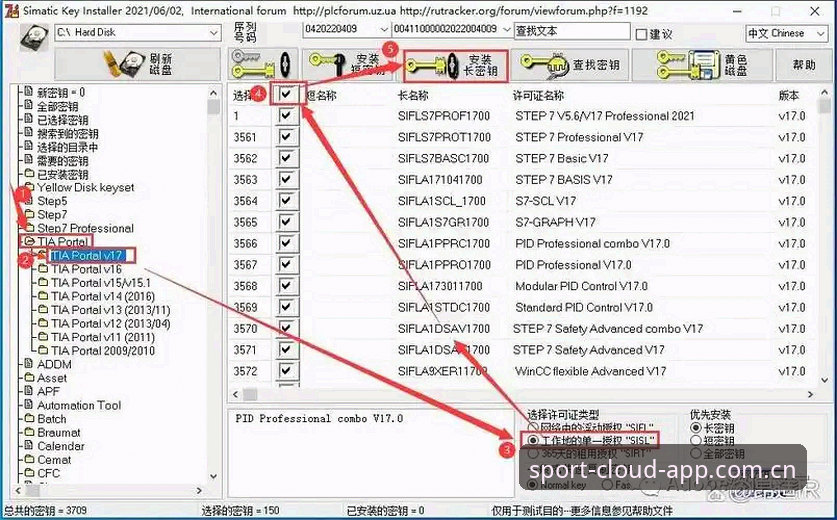This screenshot has height=520, width=837.
Task: Select TIA Portal v14 (2016) folder
Action: coord(103,296)
